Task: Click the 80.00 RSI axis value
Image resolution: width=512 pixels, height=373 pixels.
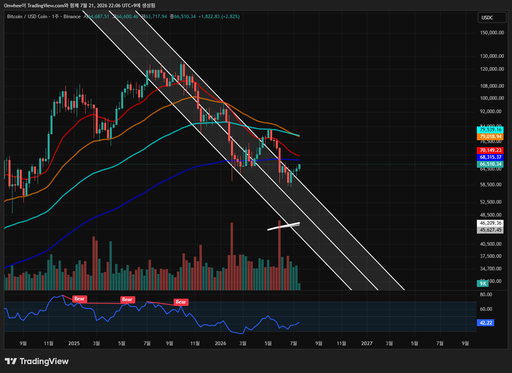Action: (486, 294)
